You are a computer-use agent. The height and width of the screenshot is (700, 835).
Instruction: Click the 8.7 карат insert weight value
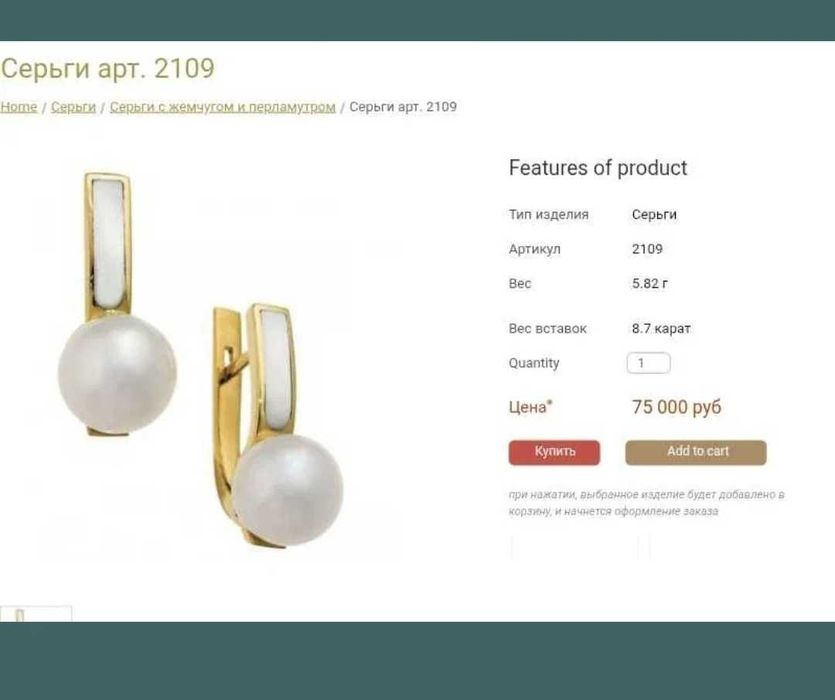coord(661,329)
